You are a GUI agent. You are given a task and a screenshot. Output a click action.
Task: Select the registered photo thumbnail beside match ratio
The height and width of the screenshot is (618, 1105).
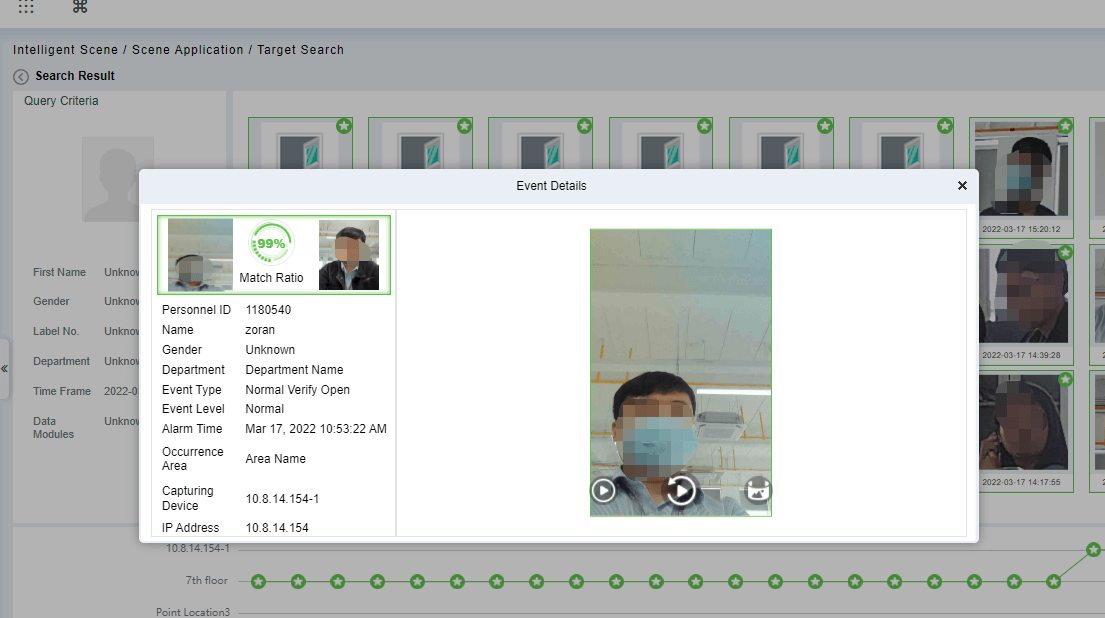348,255
